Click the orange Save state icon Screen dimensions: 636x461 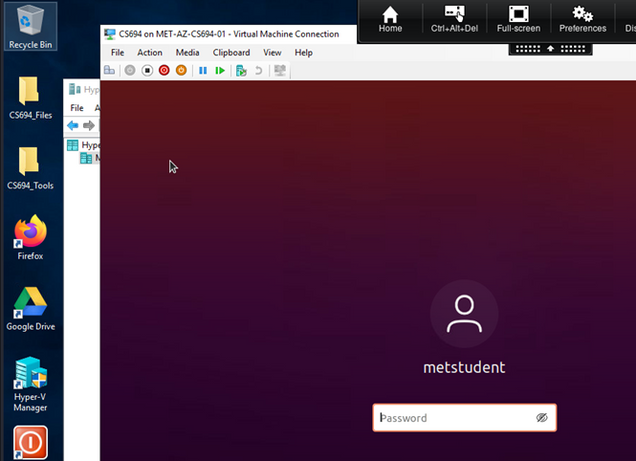[181, 71]
